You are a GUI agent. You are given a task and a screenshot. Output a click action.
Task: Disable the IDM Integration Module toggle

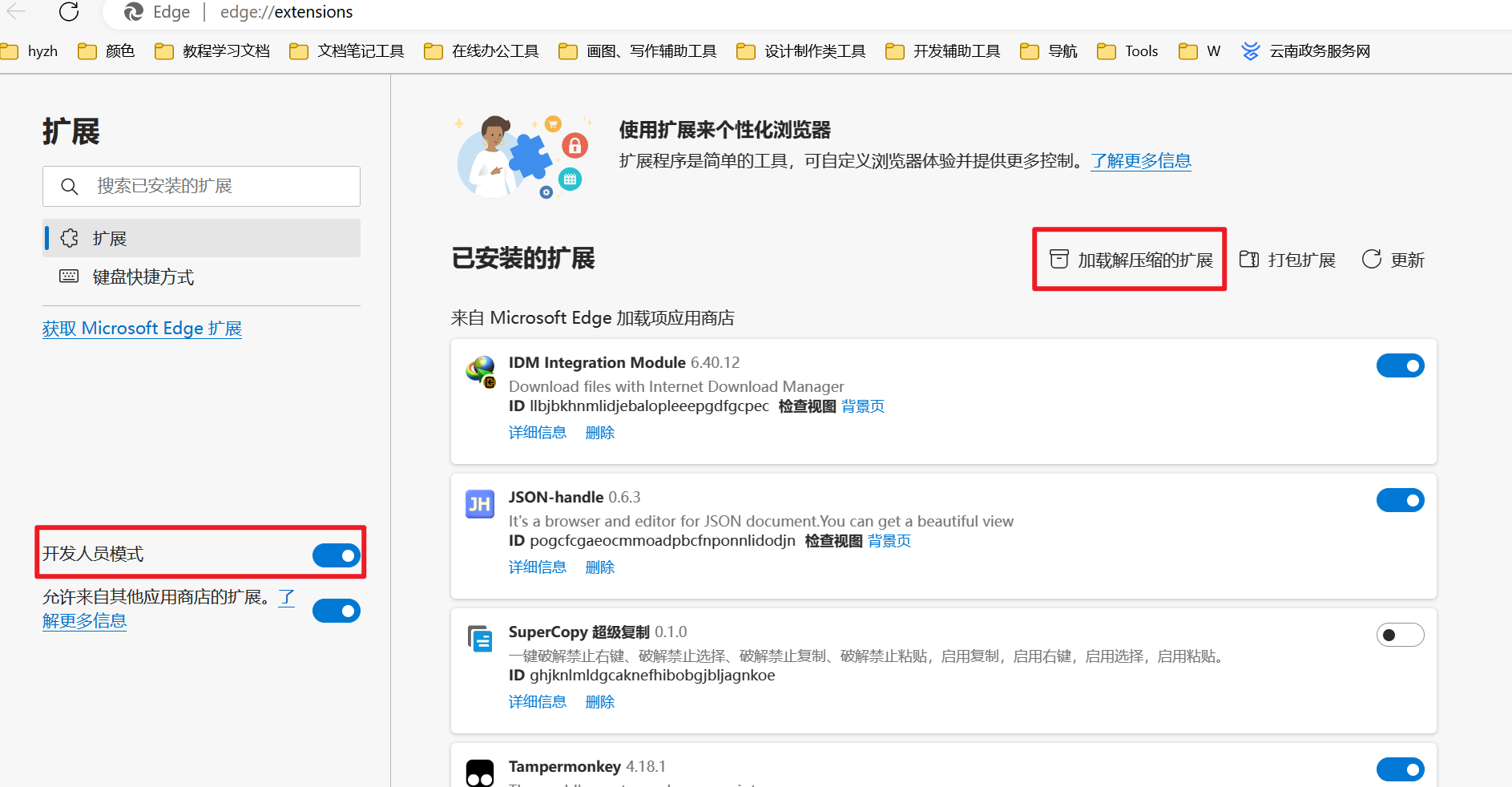click(1400, 366)
